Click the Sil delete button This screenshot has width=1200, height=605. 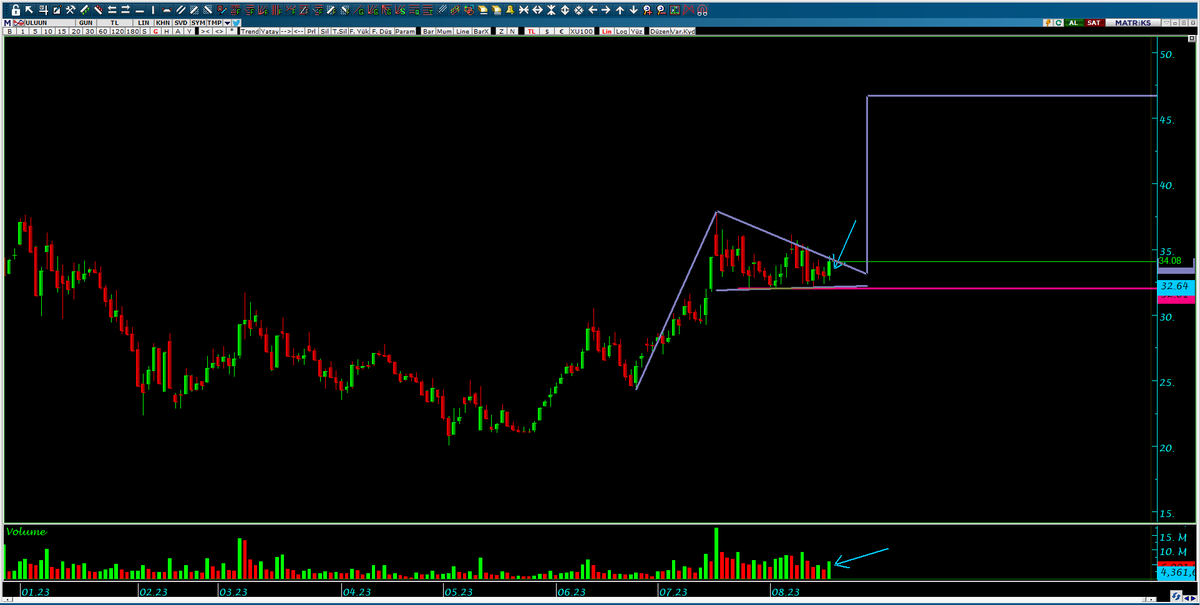(x=323, y=31)
